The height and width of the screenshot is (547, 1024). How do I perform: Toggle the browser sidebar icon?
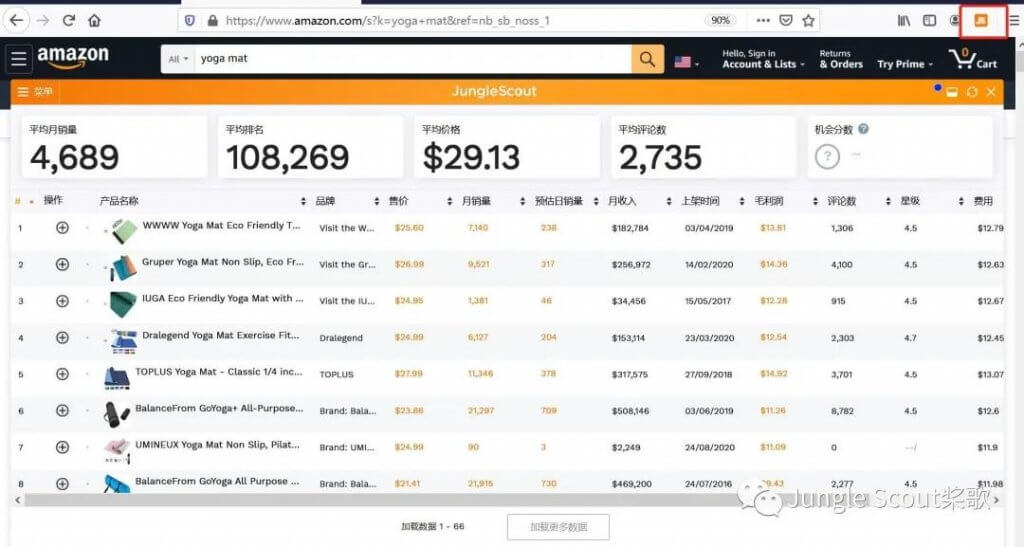click(x=929, y=21)
